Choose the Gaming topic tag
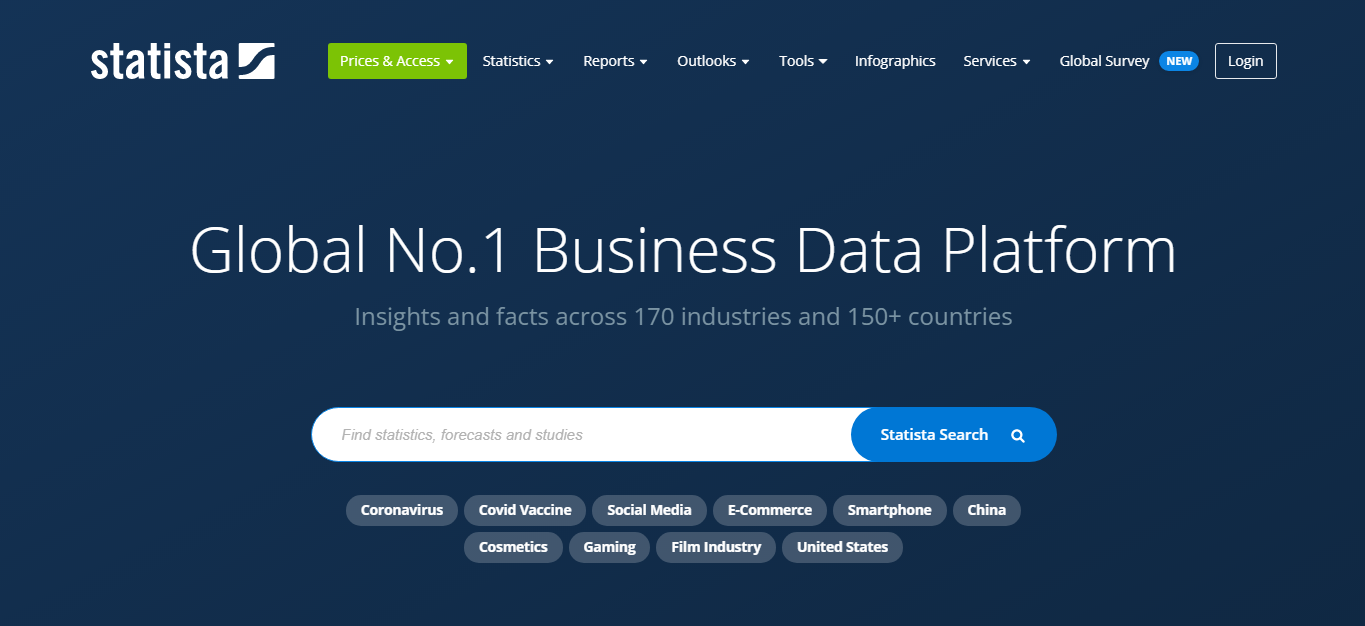The width and height of the screenshot is (1365, 626). point(610,547)
